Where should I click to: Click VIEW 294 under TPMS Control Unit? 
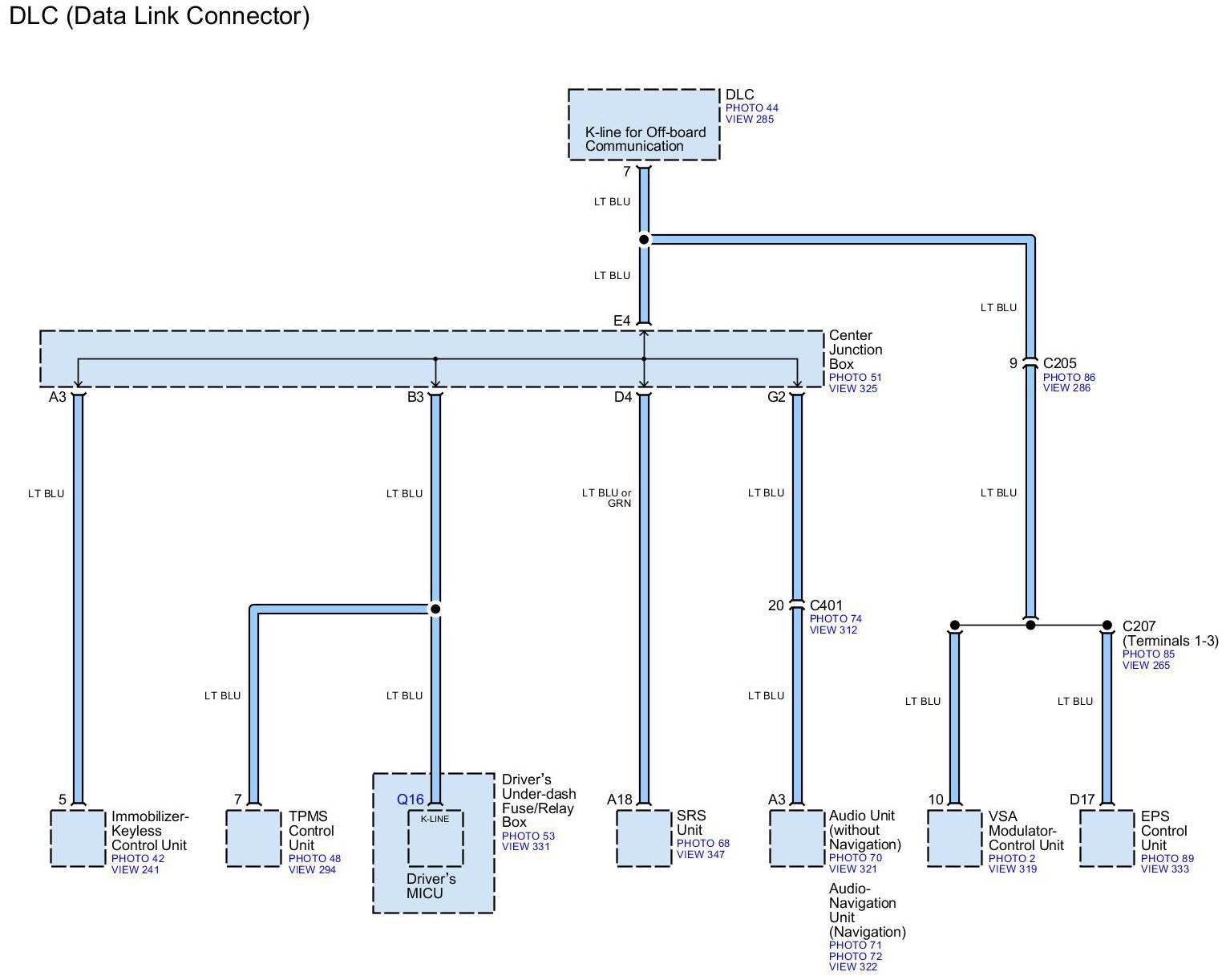pyautogui.click(x=312, y=870)
